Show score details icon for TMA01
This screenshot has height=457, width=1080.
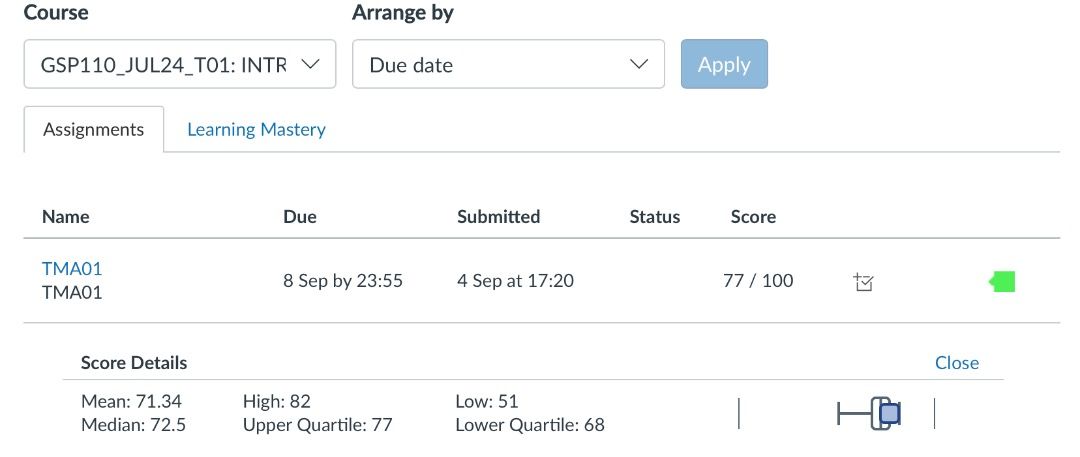click(x=864, y=283)
